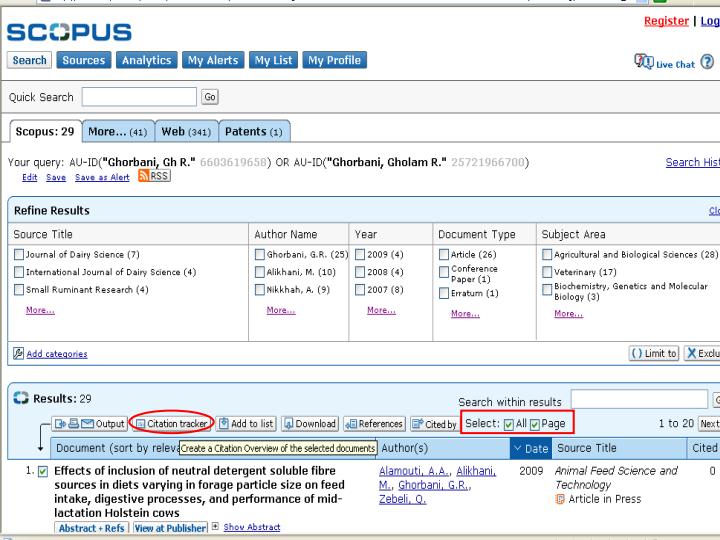Click the Article in Press icon
This screenshot has height=540, width=720.
point(560,499)
